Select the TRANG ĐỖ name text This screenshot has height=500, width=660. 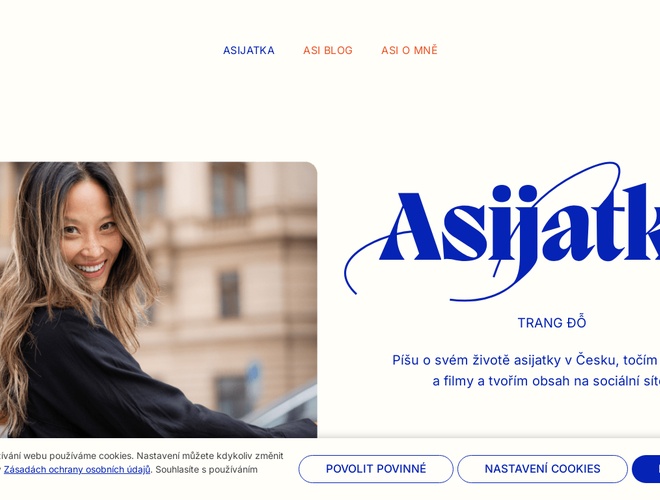[x=551, y=322]
